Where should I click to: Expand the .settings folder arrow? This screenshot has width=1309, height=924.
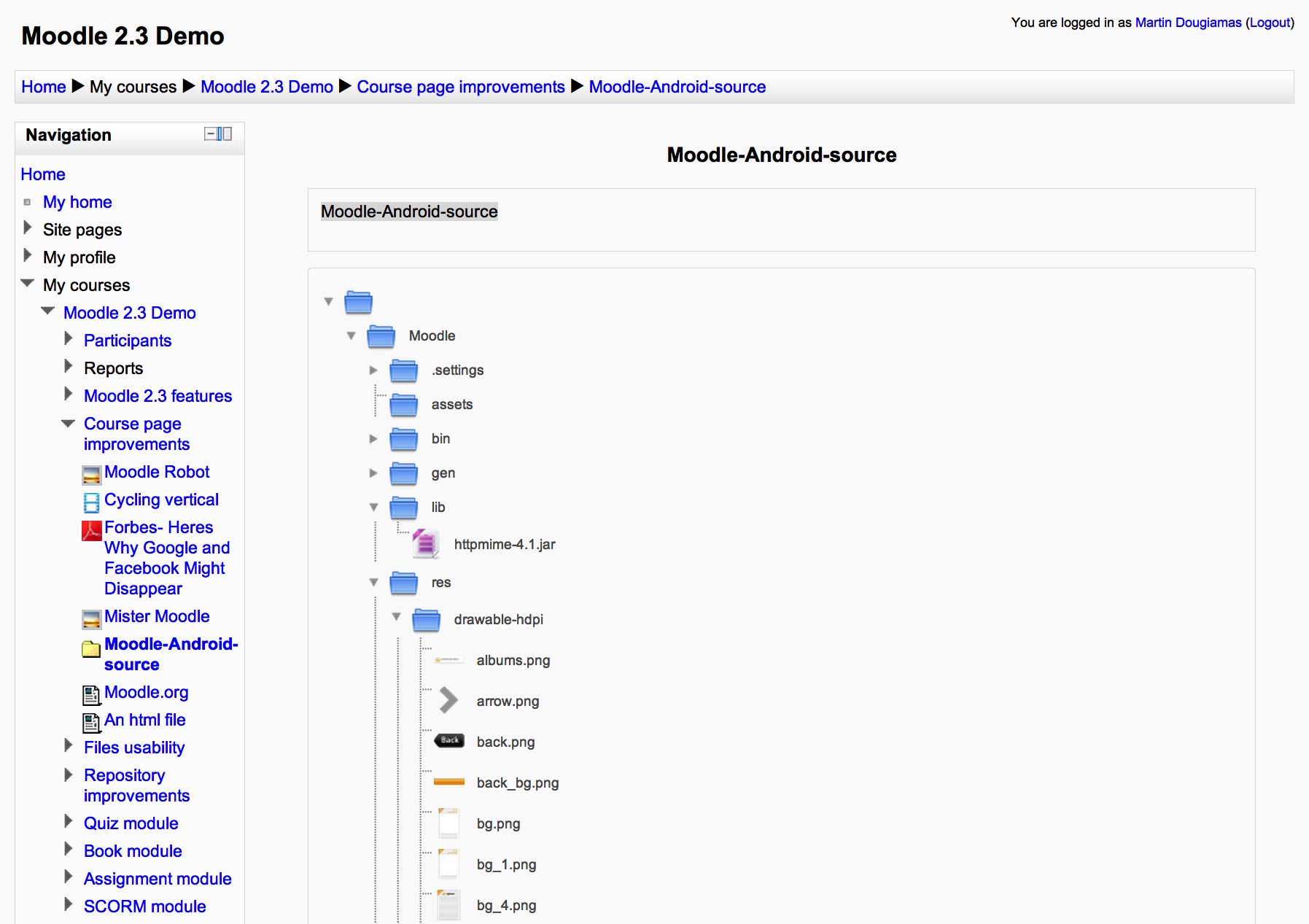(x=373, y=370)
